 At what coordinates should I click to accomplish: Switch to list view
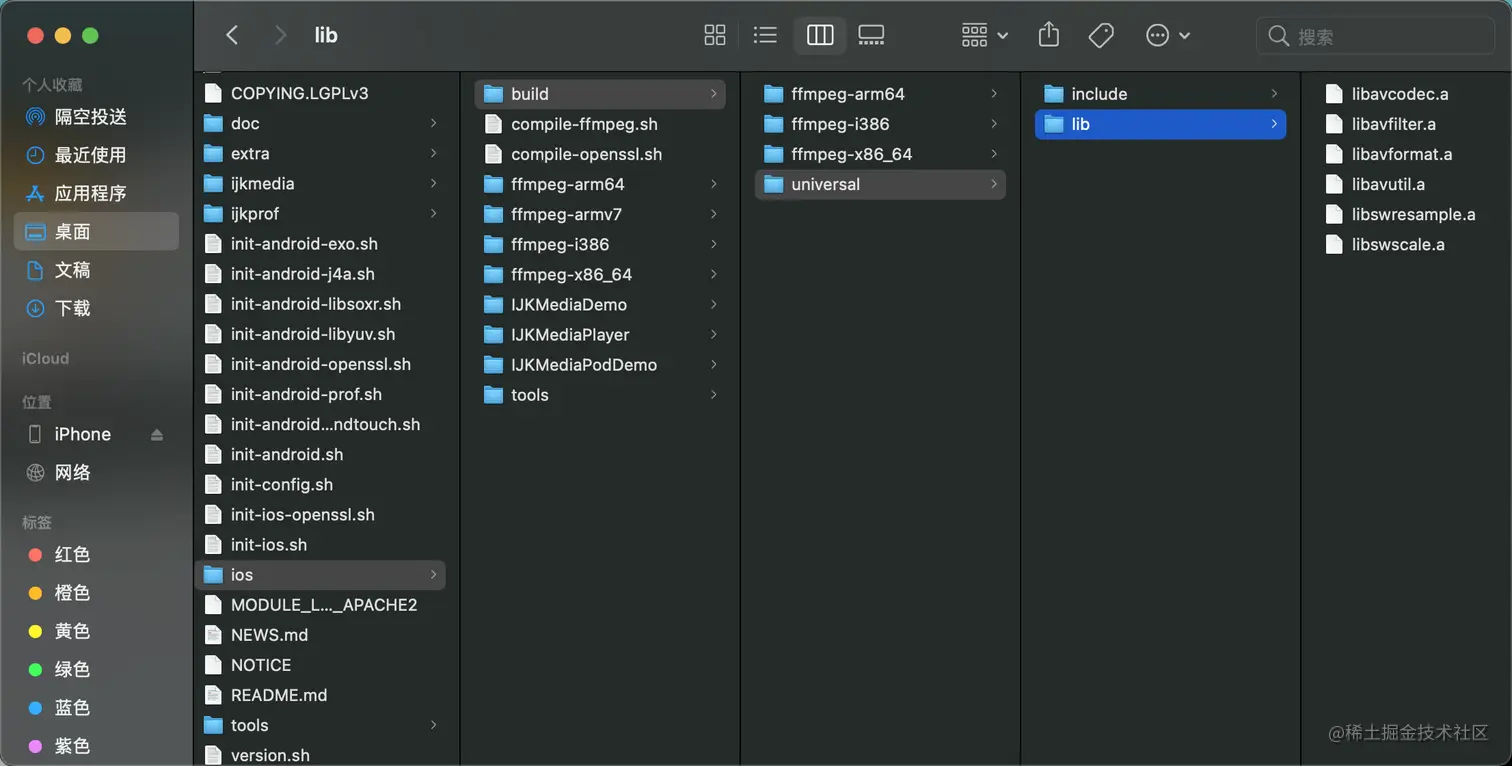coord(765,36)
